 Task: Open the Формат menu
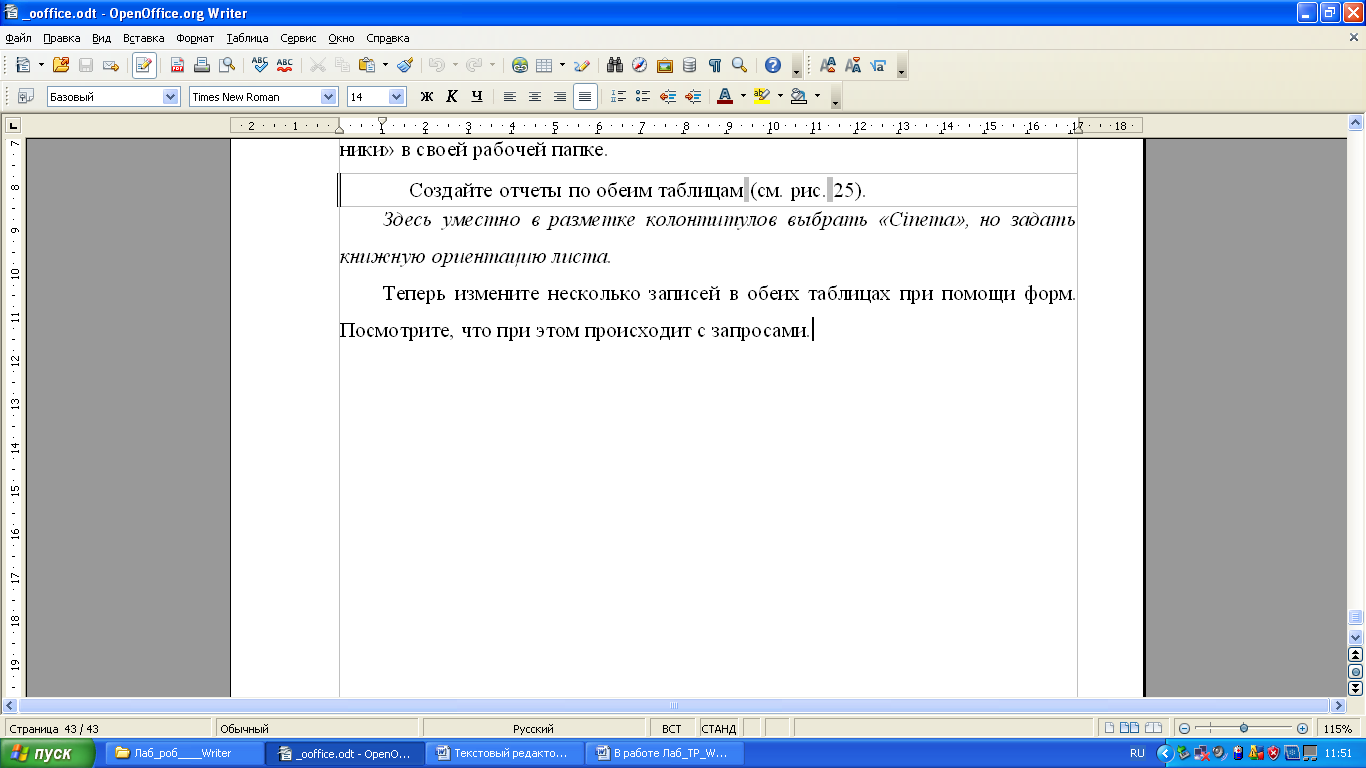tap(195, 38)
